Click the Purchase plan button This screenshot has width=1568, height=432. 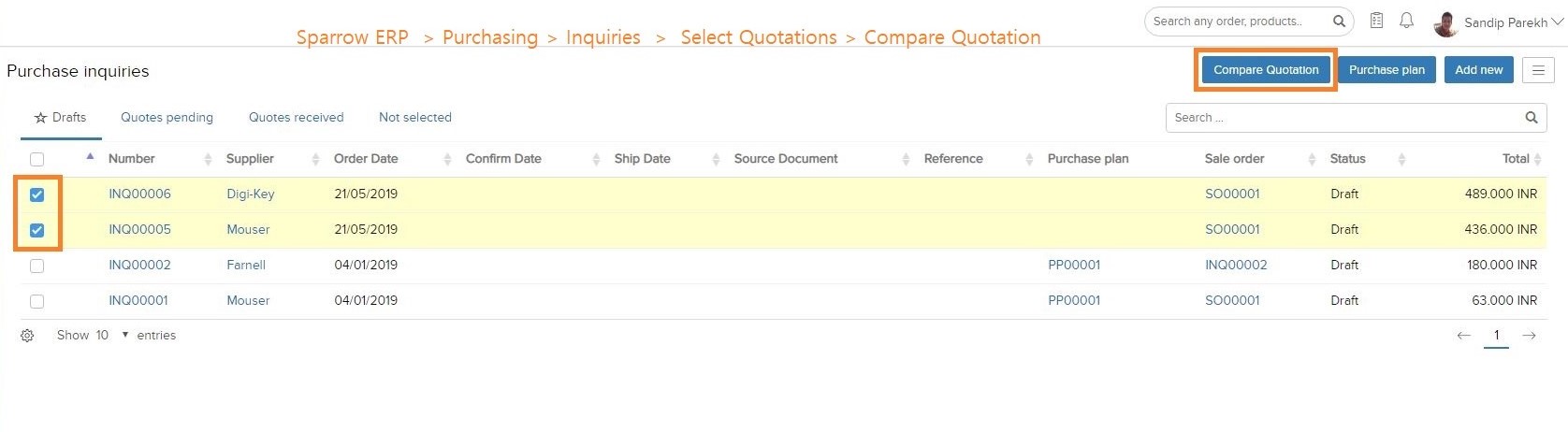(x=1387, y=70)
